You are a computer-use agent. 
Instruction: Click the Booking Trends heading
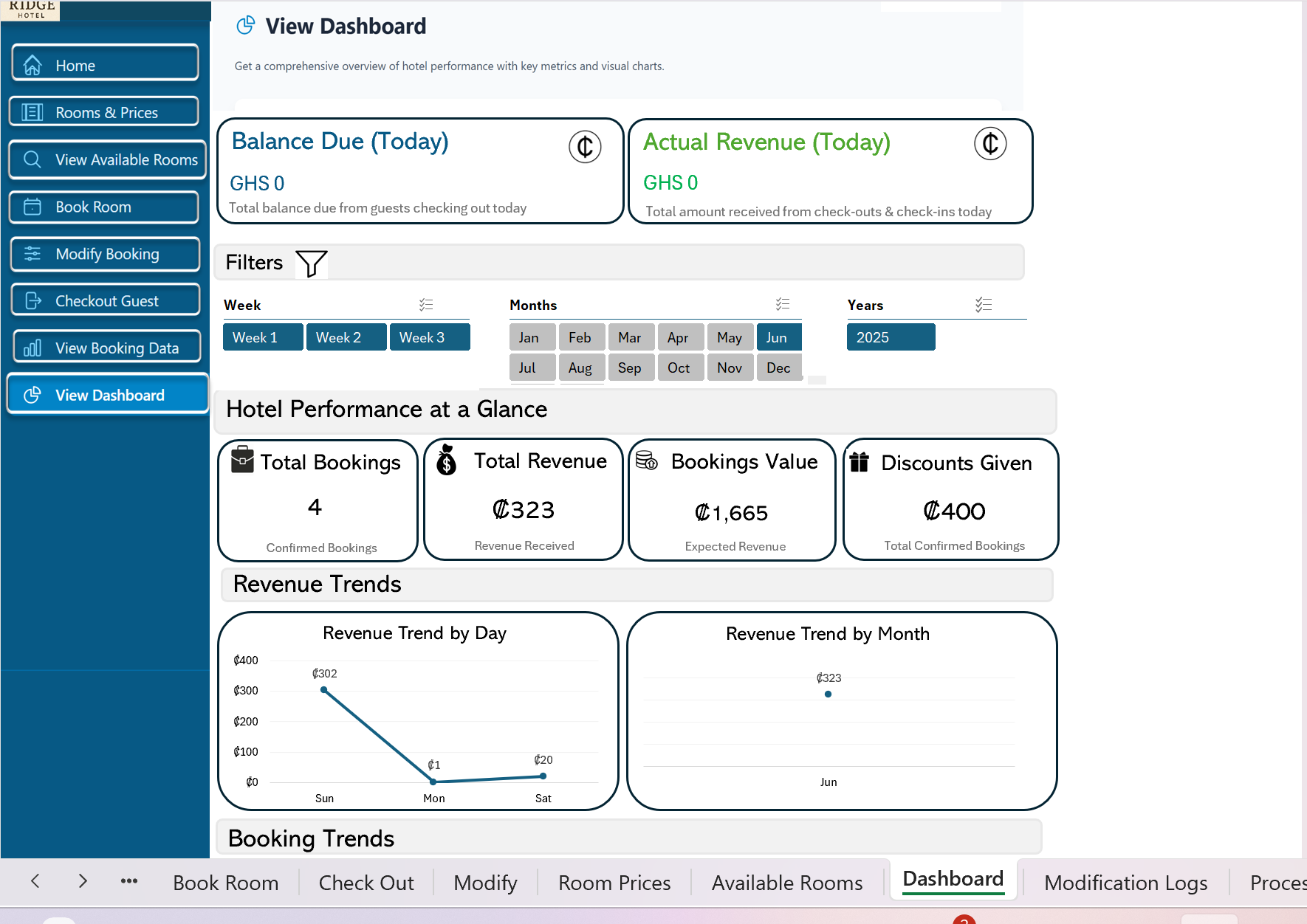pyautogui.click(x=311, y=838)
